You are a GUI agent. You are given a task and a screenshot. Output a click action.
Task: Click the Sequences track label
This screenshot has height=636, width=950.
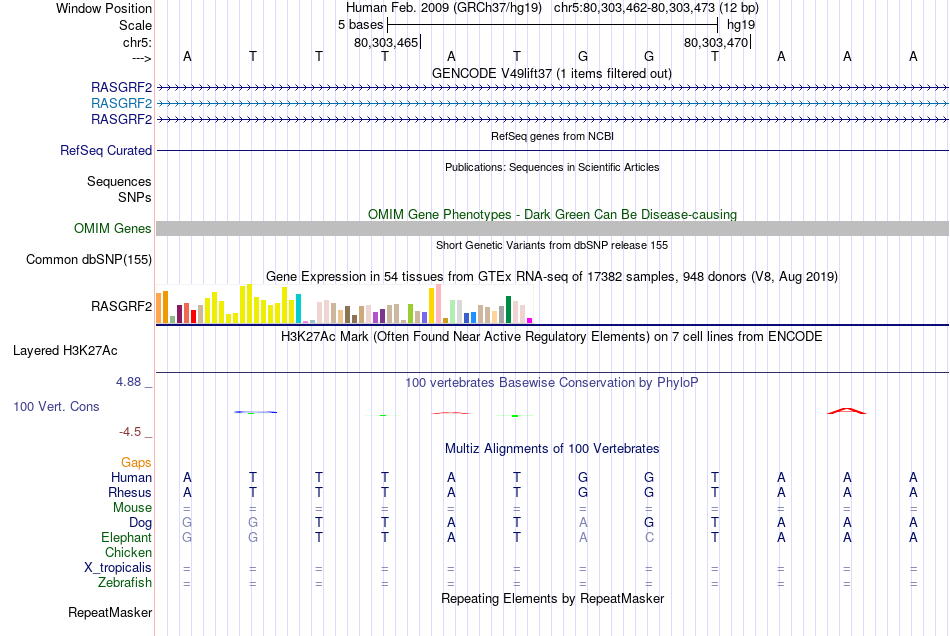(x=119, y=181)
